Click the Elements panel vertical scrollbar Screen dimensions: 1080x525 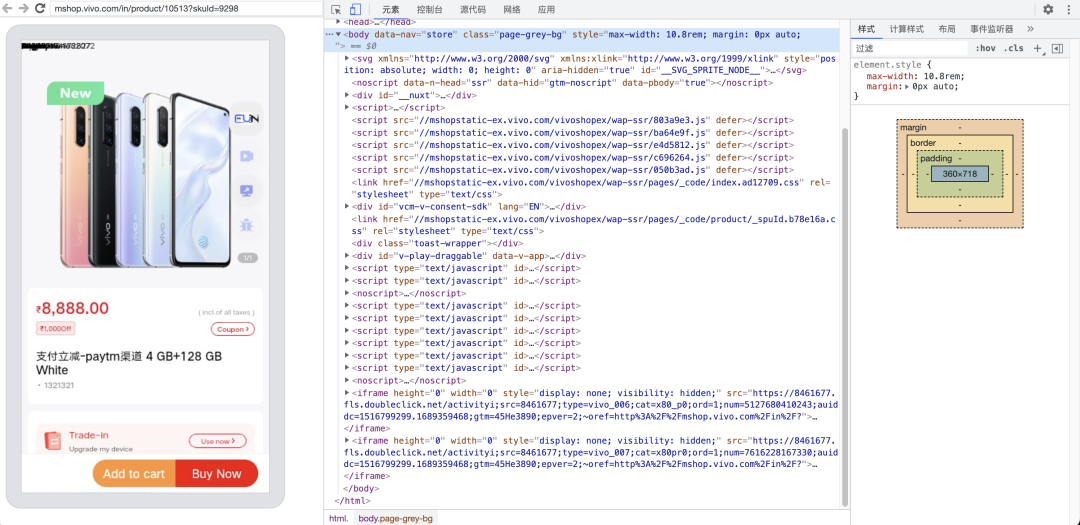pos(845,317)
